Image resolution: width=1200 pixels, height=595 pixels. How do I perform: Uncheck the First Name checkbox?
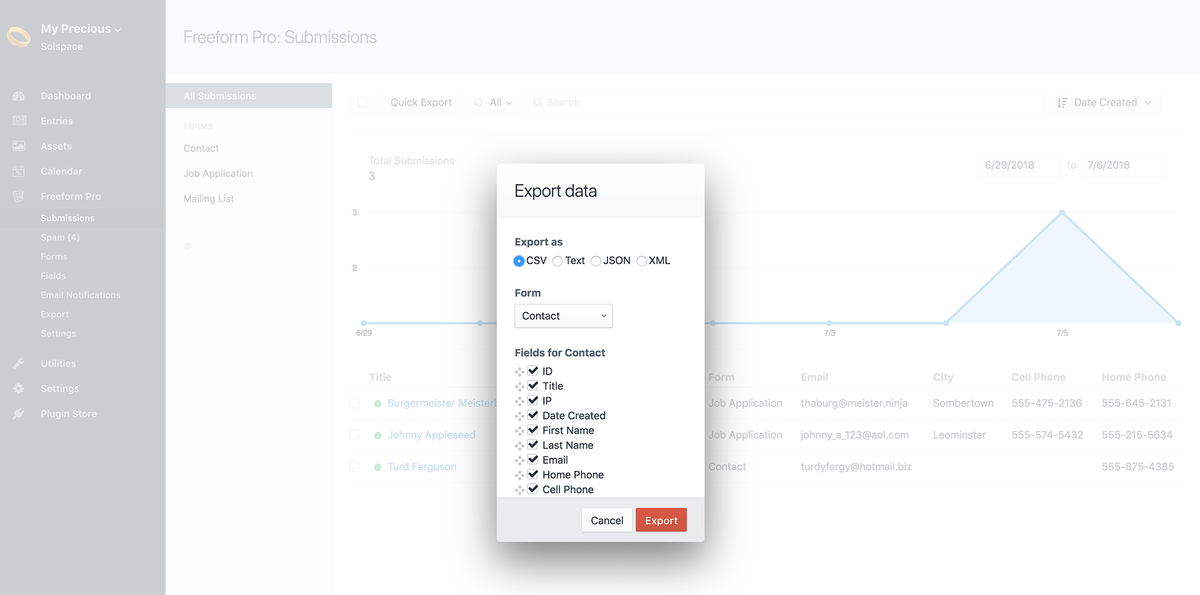point(533,430)
